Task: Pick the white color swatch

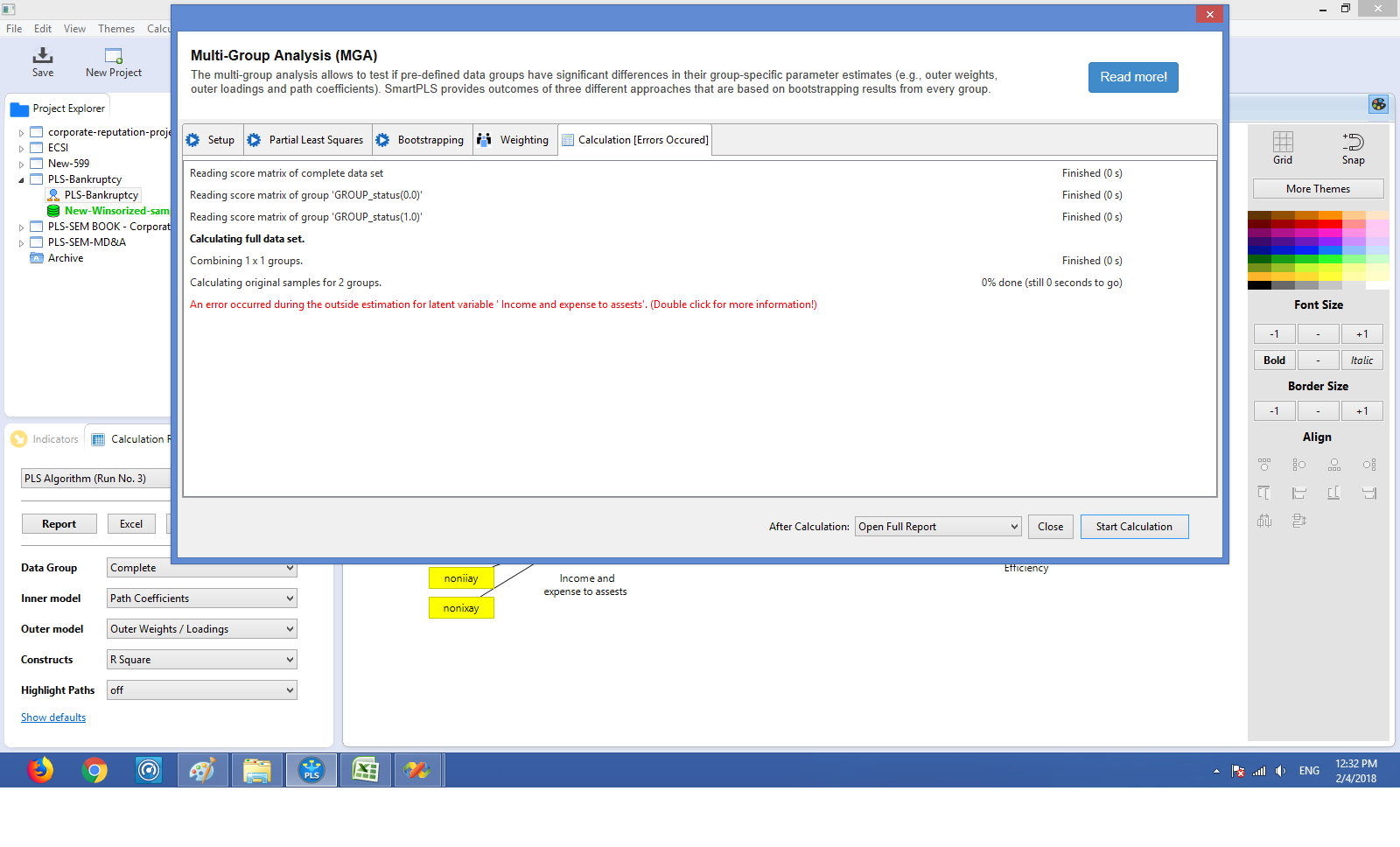Action: tap(1377, 285)
